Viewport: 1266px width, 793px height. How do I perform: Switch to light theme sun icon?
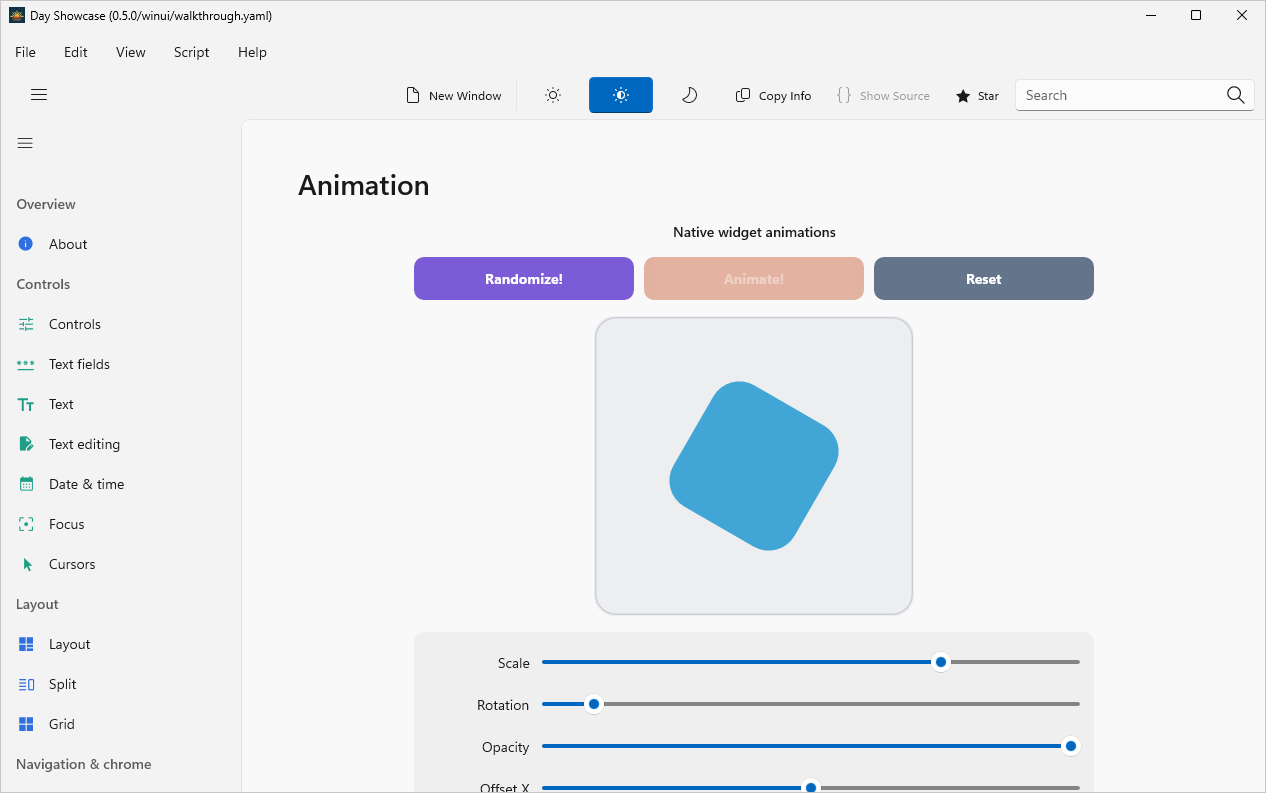[553, 95]
